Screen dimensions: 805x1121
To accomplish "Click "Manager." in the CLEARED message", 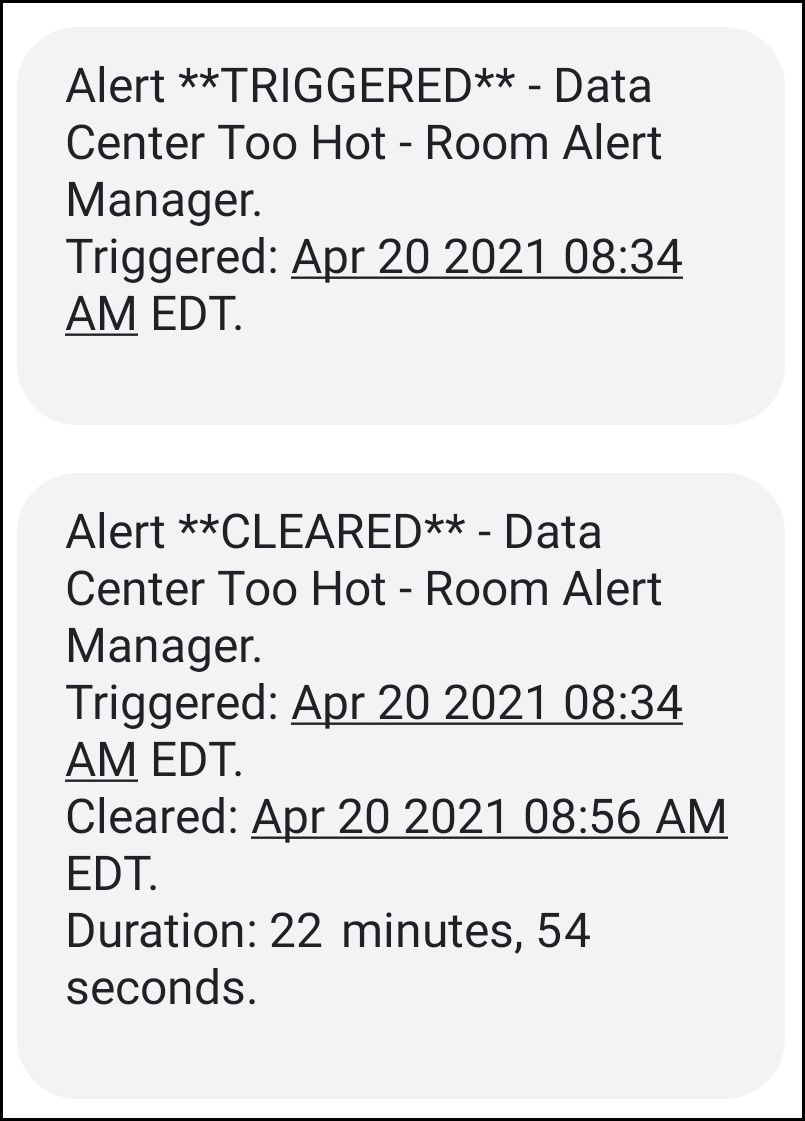I will tap(163, 646).
